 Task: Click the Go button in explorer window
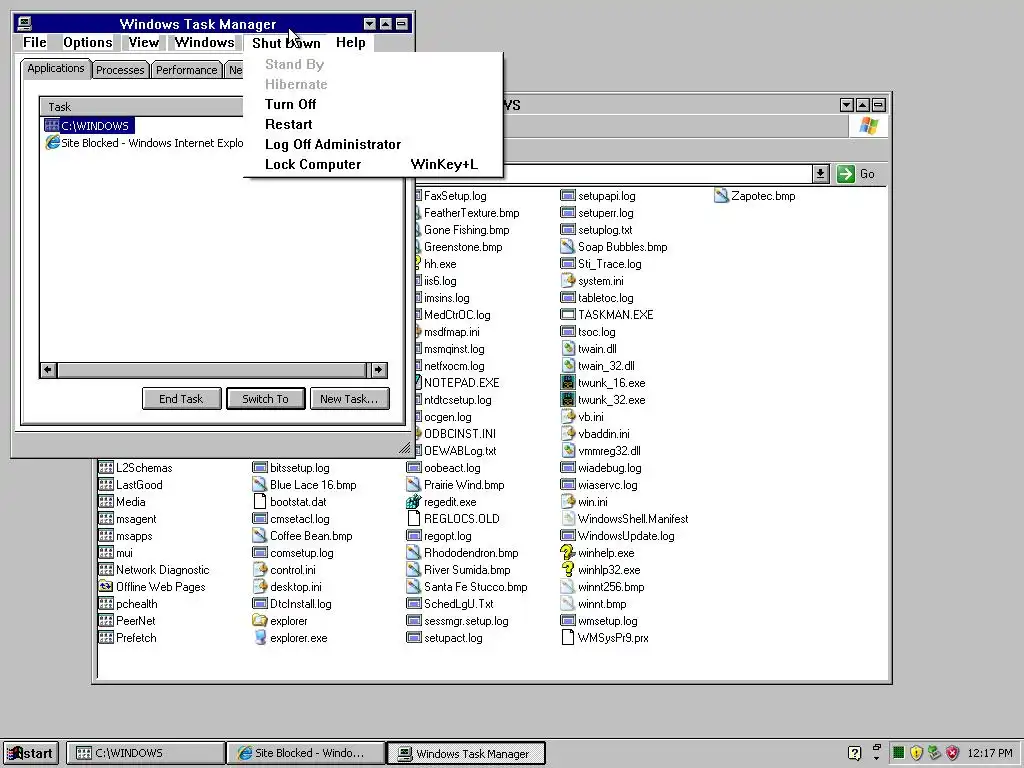[x=856, y=174]
